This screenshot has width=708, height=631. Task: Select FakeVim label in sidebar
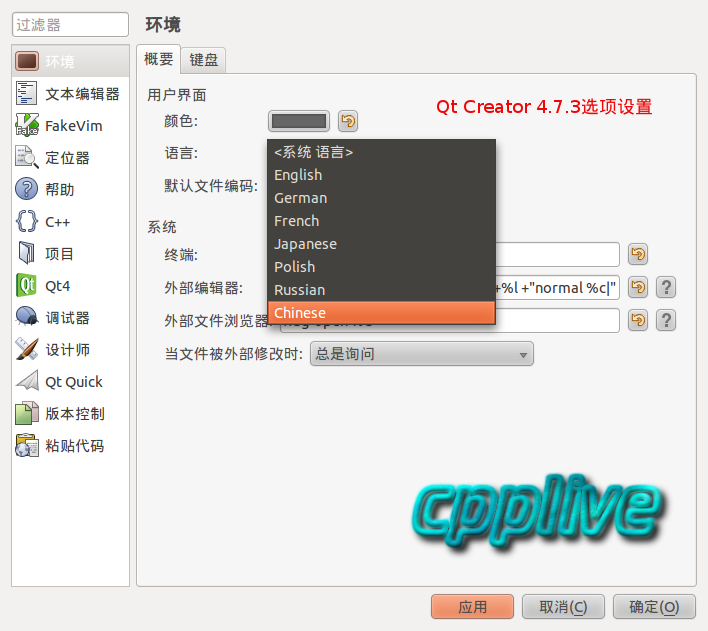(74, 126)
